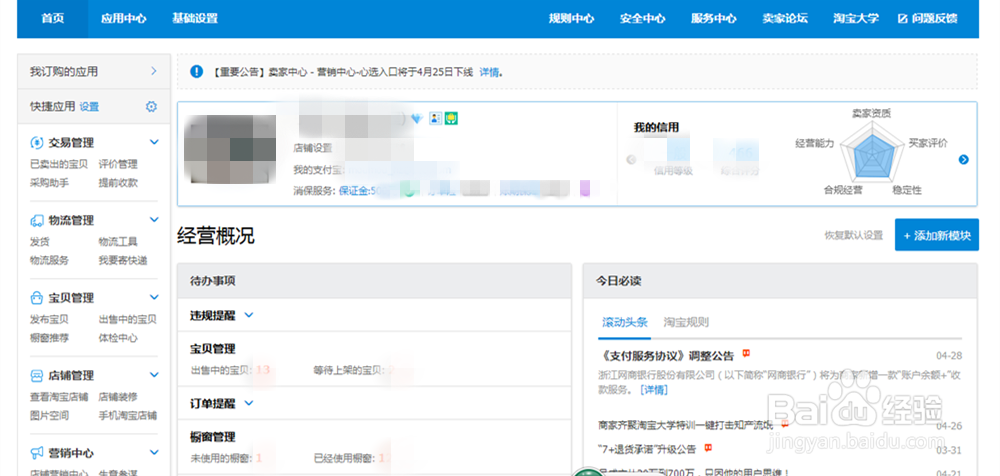Click 恢复默认设置 link
Viewport: 1000px width, 476px height.
[x=853, y=235]
